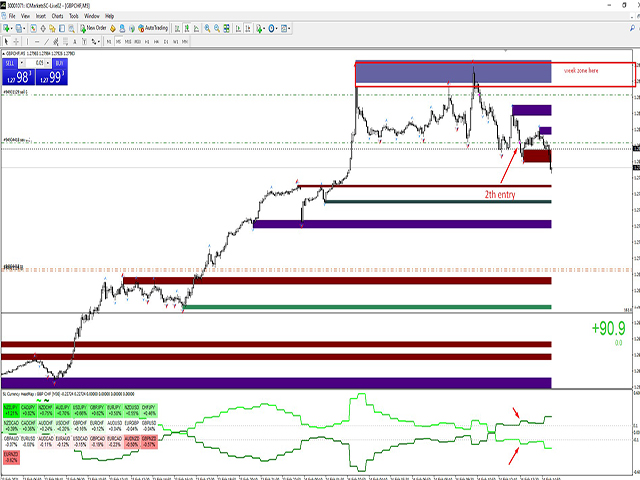
Task: Toggle the Terminal window icon
Action: (62, 29)
